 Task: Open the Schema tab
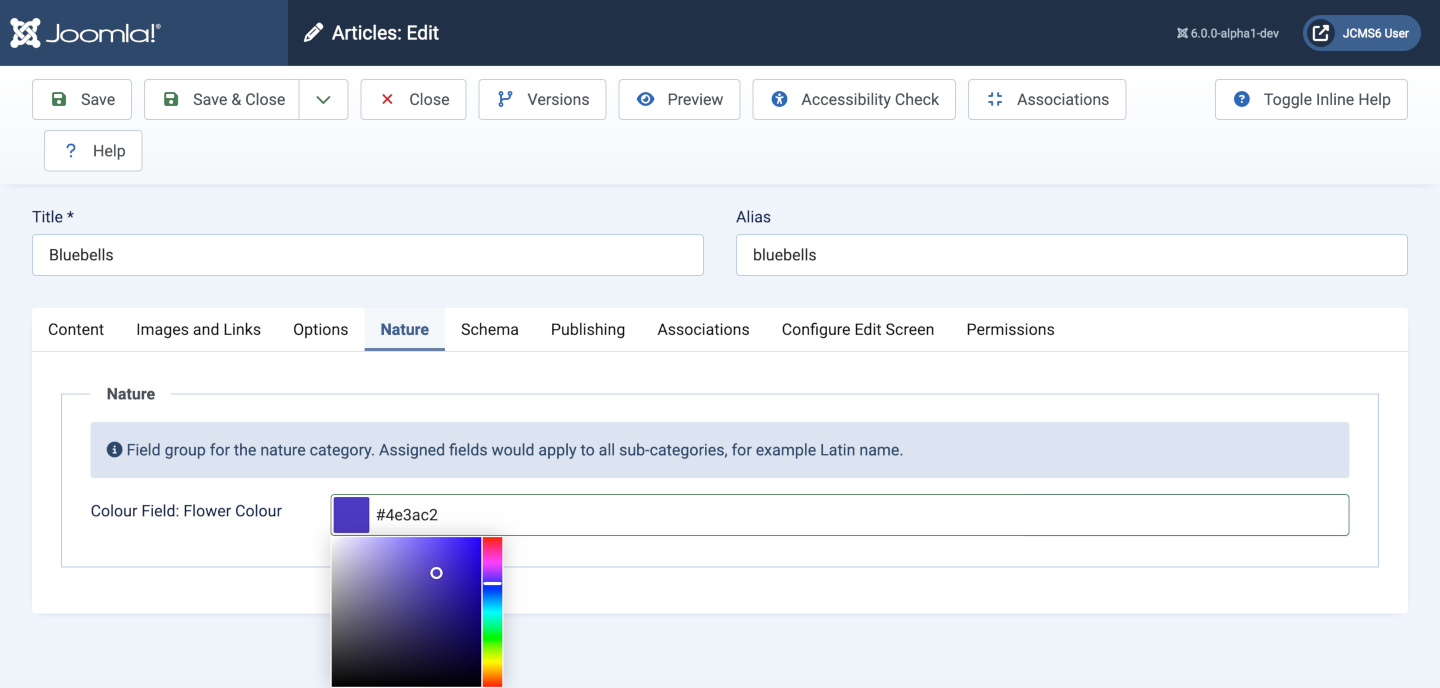489,329
